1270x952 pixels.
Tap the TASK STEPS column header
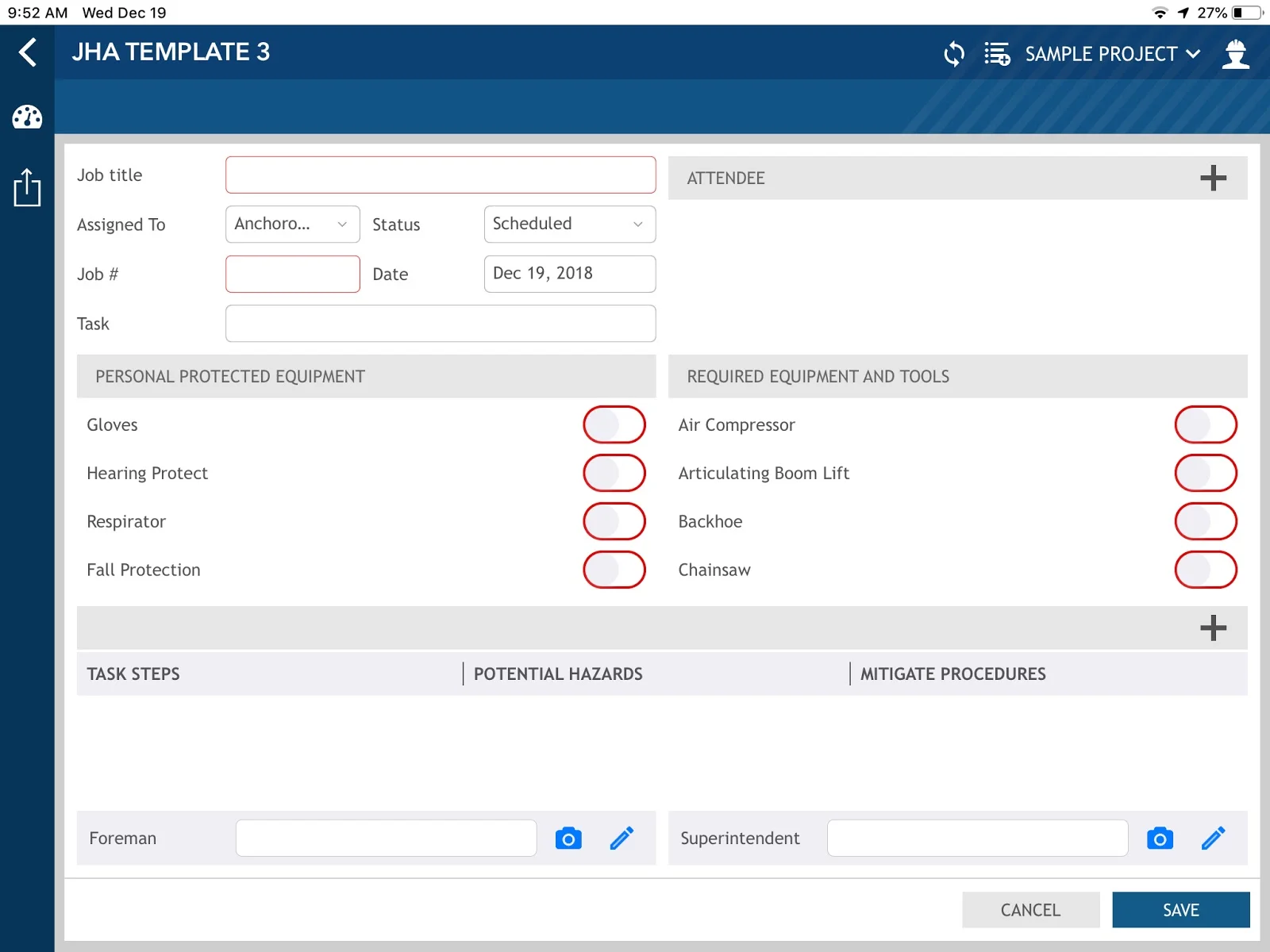[x=133, y=674]
